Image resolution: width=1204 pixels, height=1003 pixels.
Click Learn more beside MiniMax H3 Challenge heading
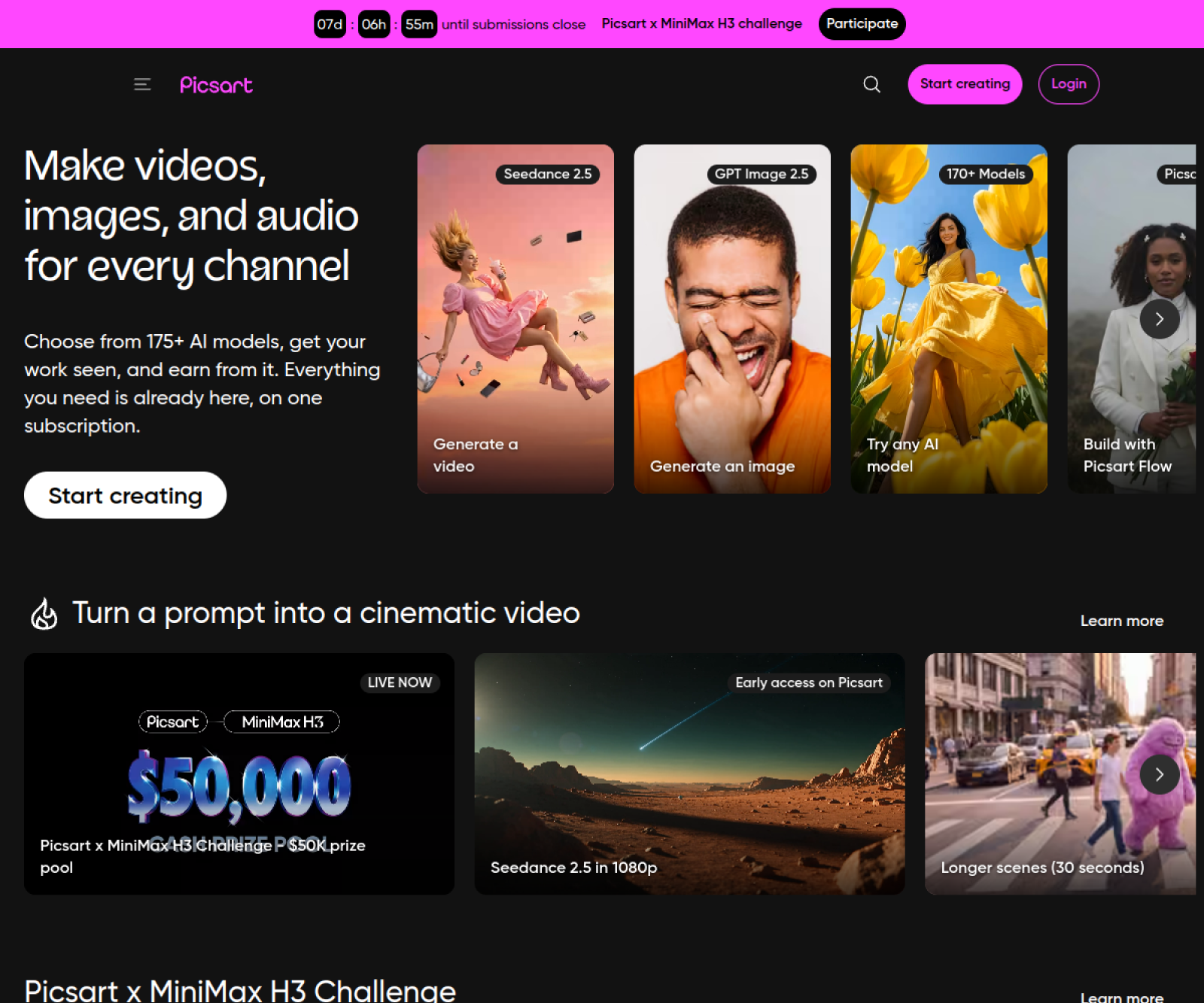pos(1122,996)
